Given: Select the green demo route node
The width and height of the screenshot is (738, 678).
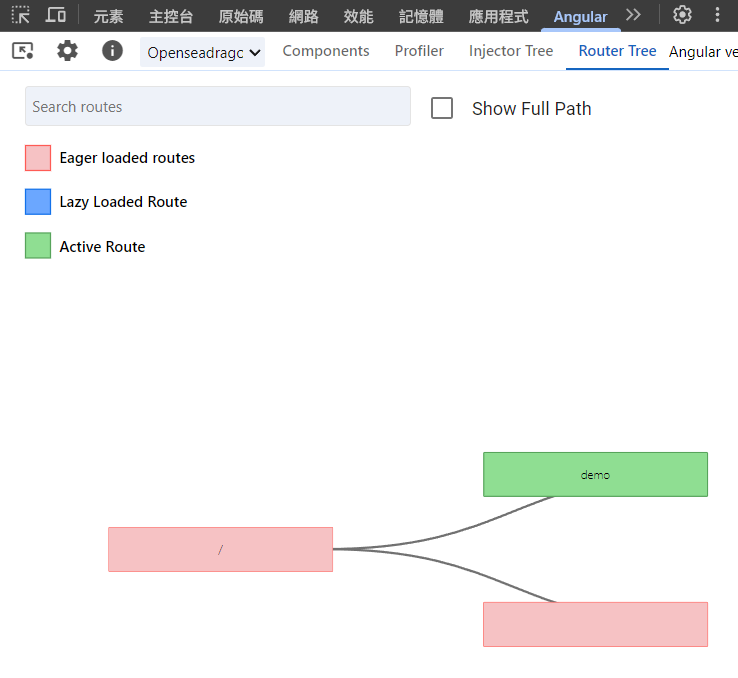Looking at the screenshot, I should [x=595, y=474].
